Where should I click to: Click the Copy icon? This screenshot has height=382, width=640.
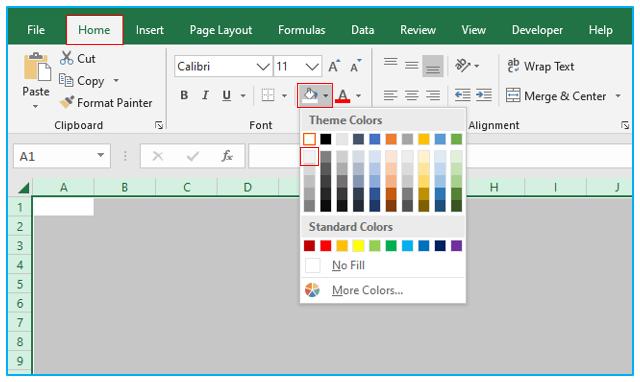point(66,80)
